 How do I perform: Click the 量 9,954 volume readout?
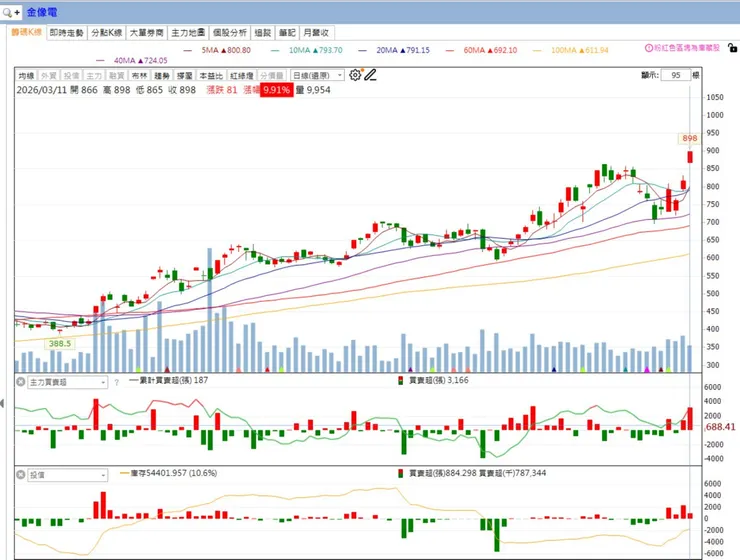coord(313,90)
